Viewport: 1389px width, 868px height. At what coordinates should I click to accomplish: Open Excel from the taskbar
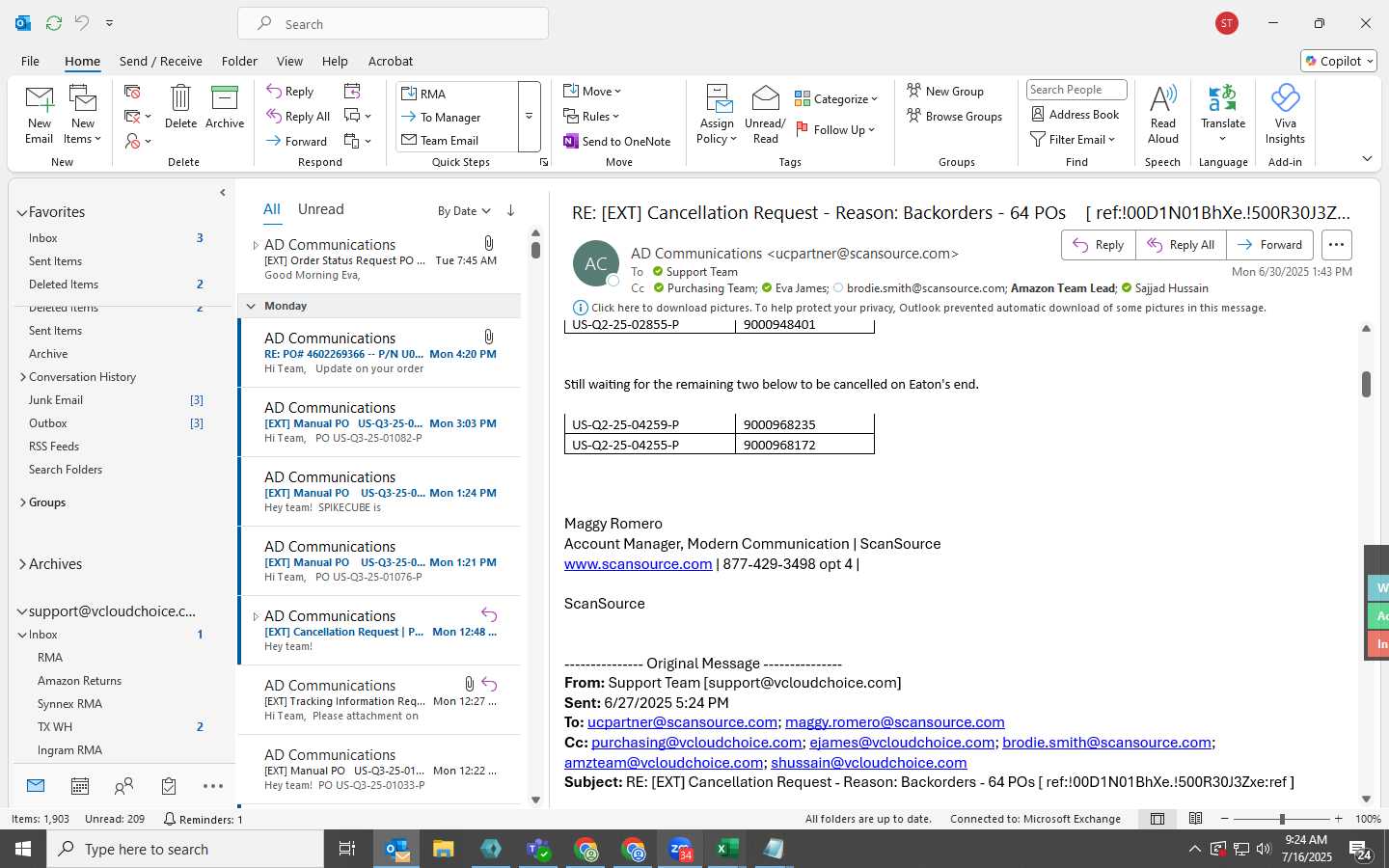pos(726,849)
